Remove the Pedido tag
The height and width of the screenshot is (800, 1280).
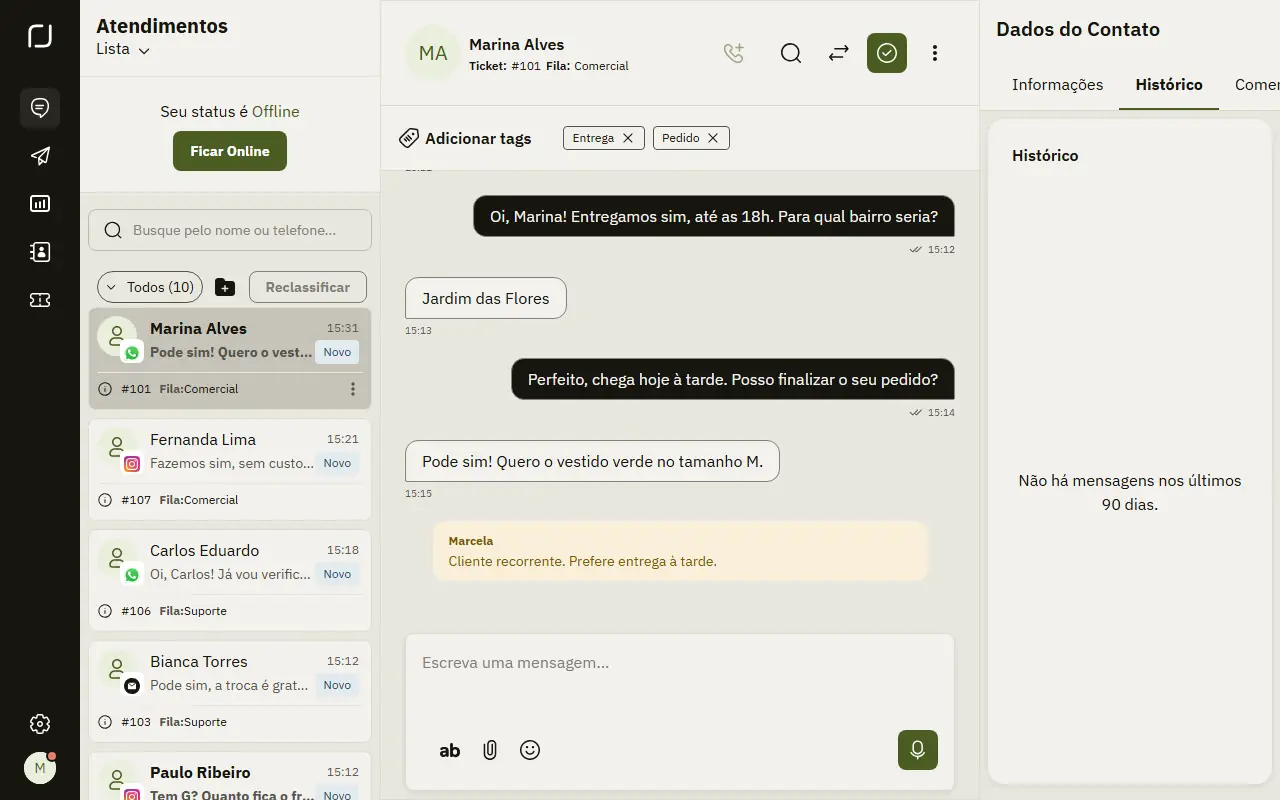pyautogui.click(x=713, y=138)
